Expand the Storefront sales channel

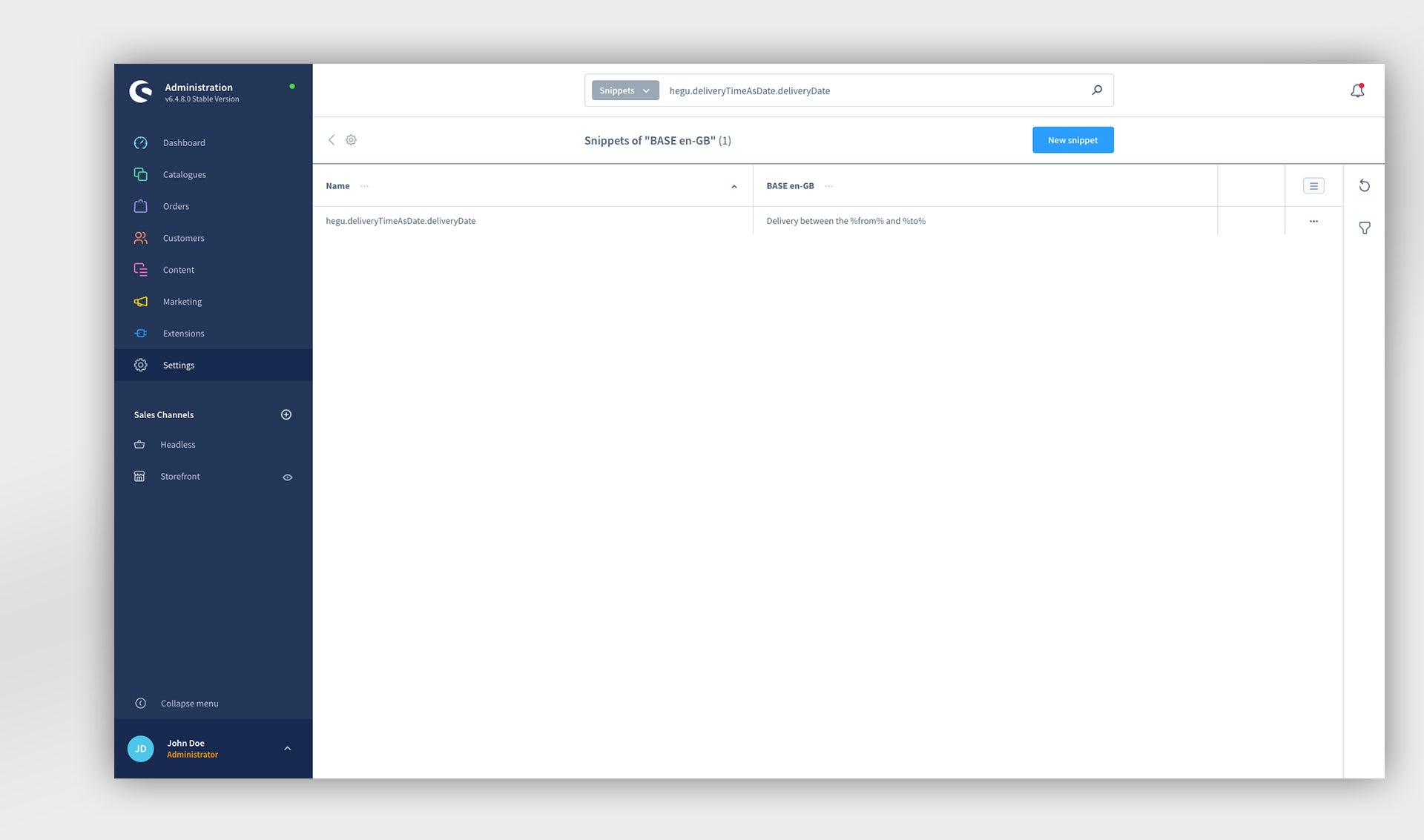(287, 477)
